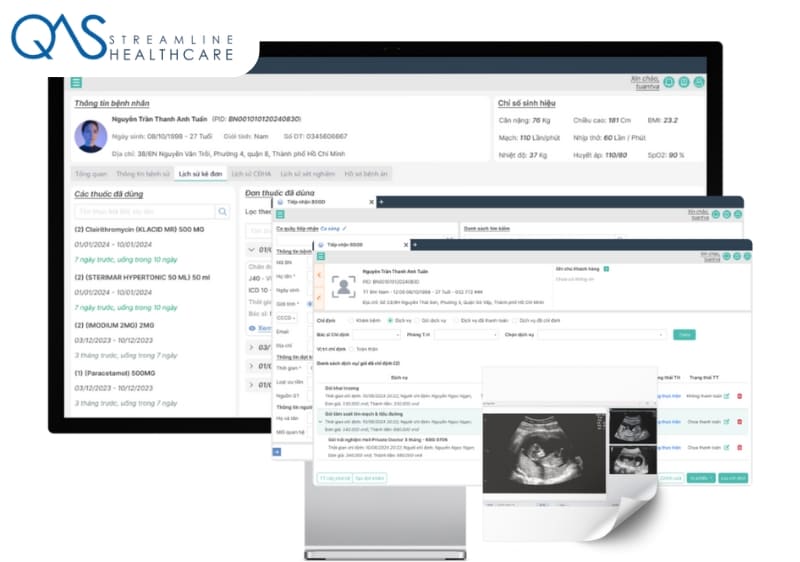
Task: Delete the Gói tầm soát tim mạch row
Action: 740,422
